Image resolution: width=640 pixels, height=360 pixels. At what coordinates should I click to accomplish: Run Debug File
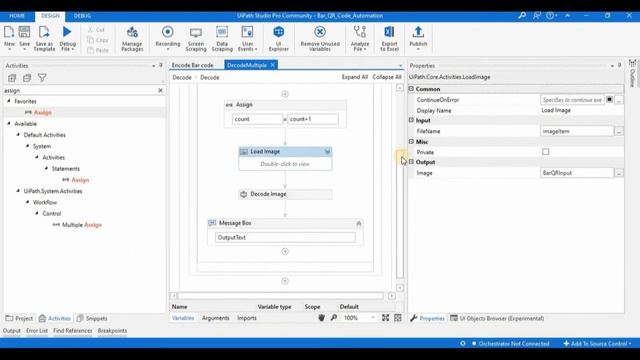(67, 38)
